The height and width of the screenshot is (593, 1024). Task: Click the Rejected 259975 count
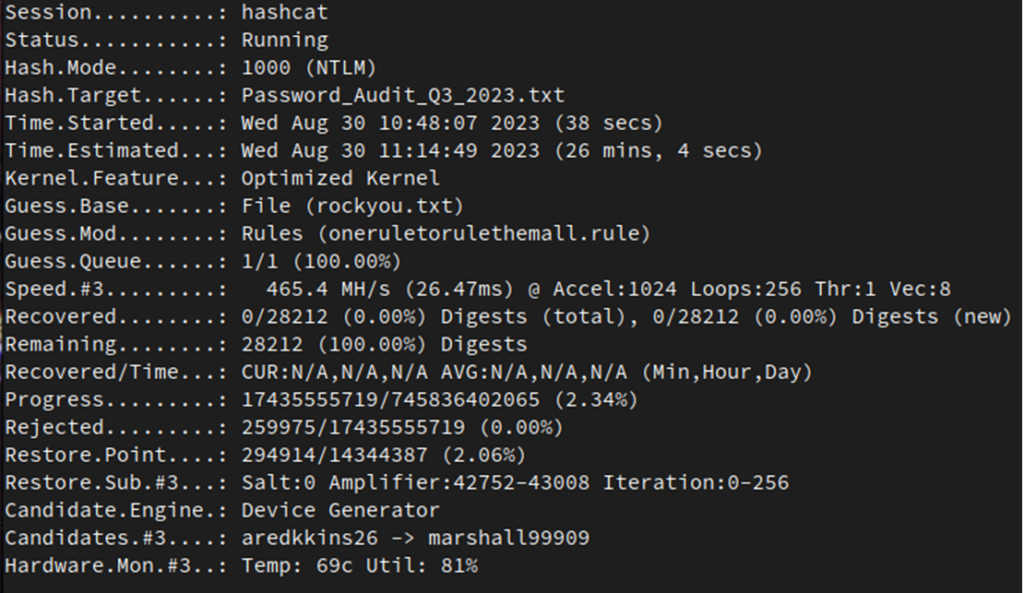[278, 427]
